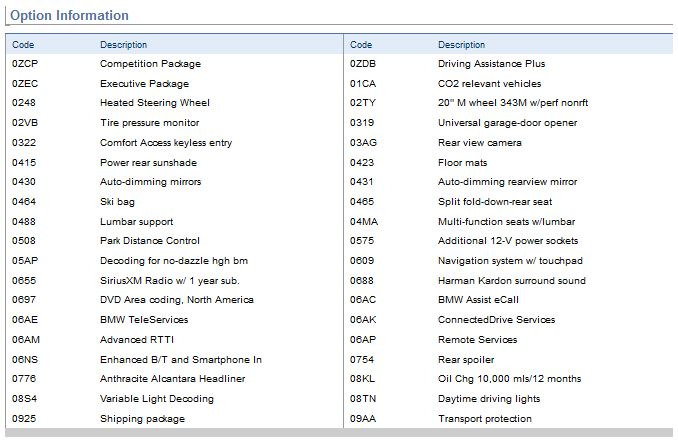This screenshot has height=442, width=678.
Task: Select the 0415 code cell
Action: [24, 163]
